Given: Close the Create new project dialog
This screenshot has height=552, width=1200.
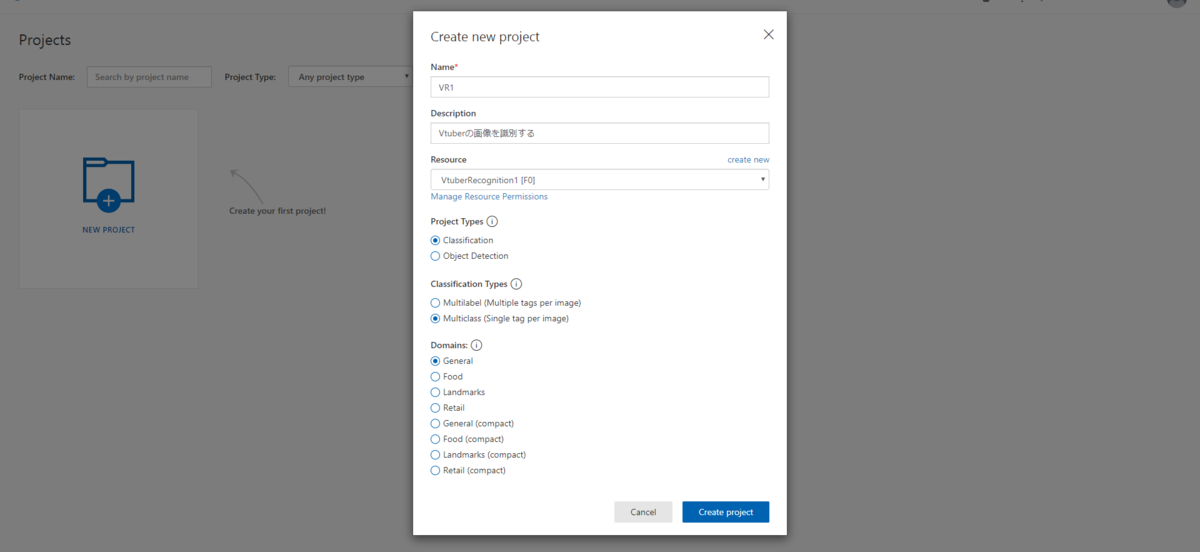Looking at the screenshot, I should point(768,34).
